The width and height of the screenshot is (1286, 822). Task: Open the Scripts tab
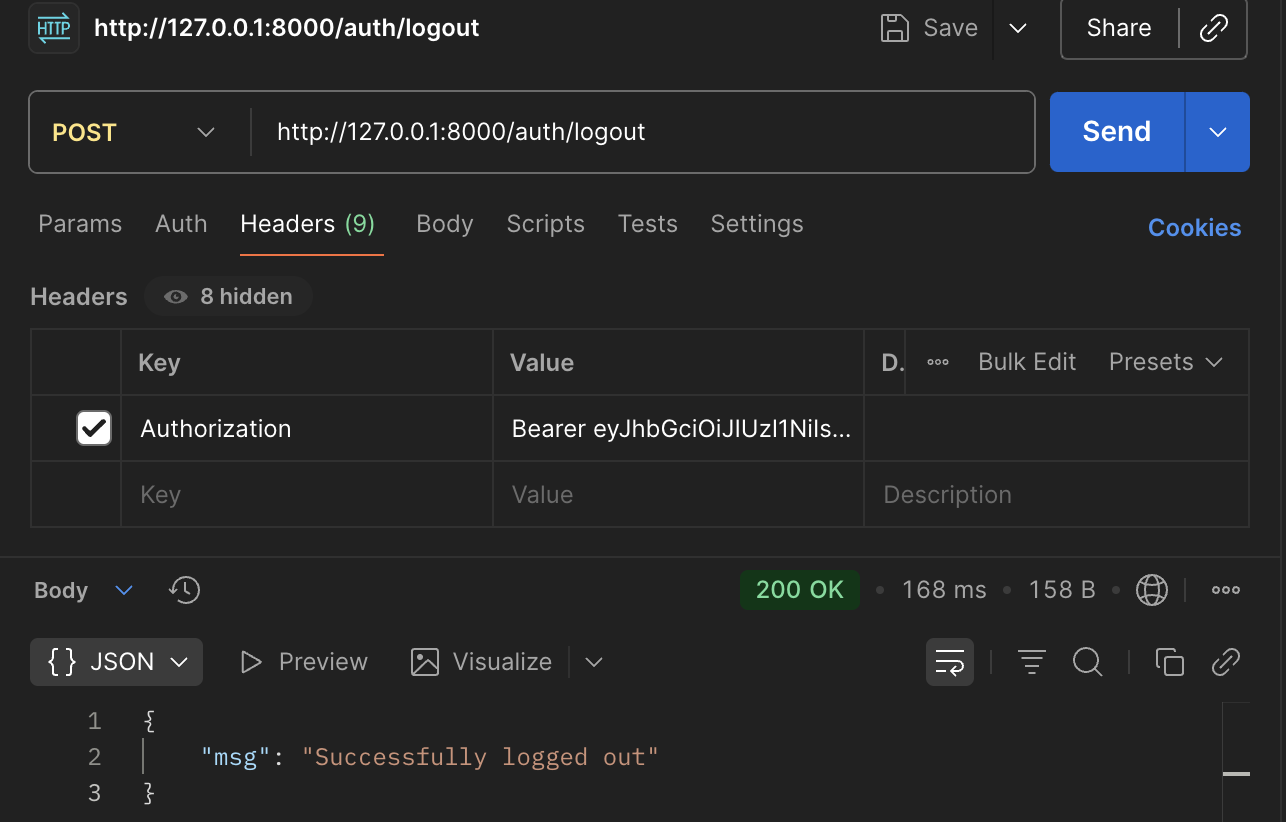click(x=546, y=224)
